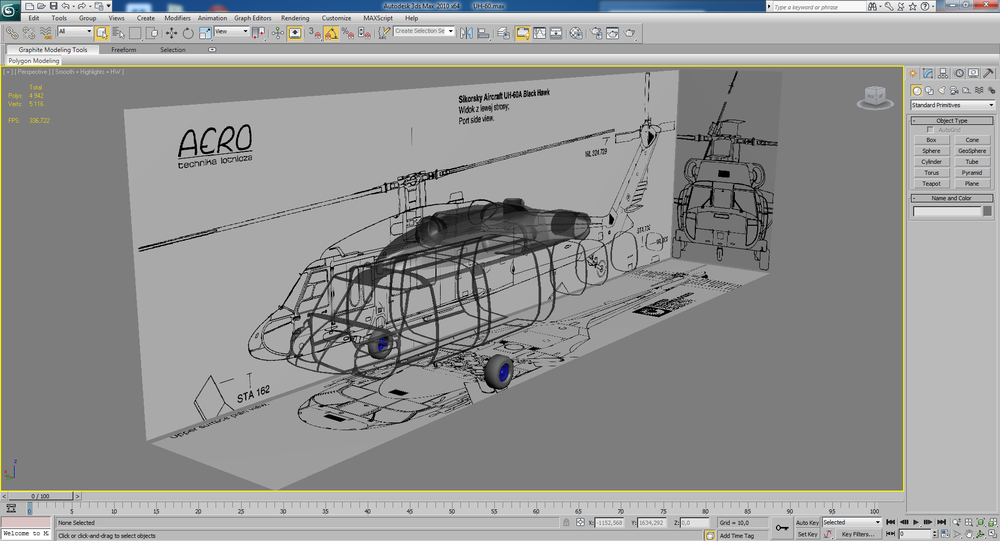The width and height of the screenshot is (1000, 541).
Task: Open the Graph Editors menu
Action: [253, 18]
